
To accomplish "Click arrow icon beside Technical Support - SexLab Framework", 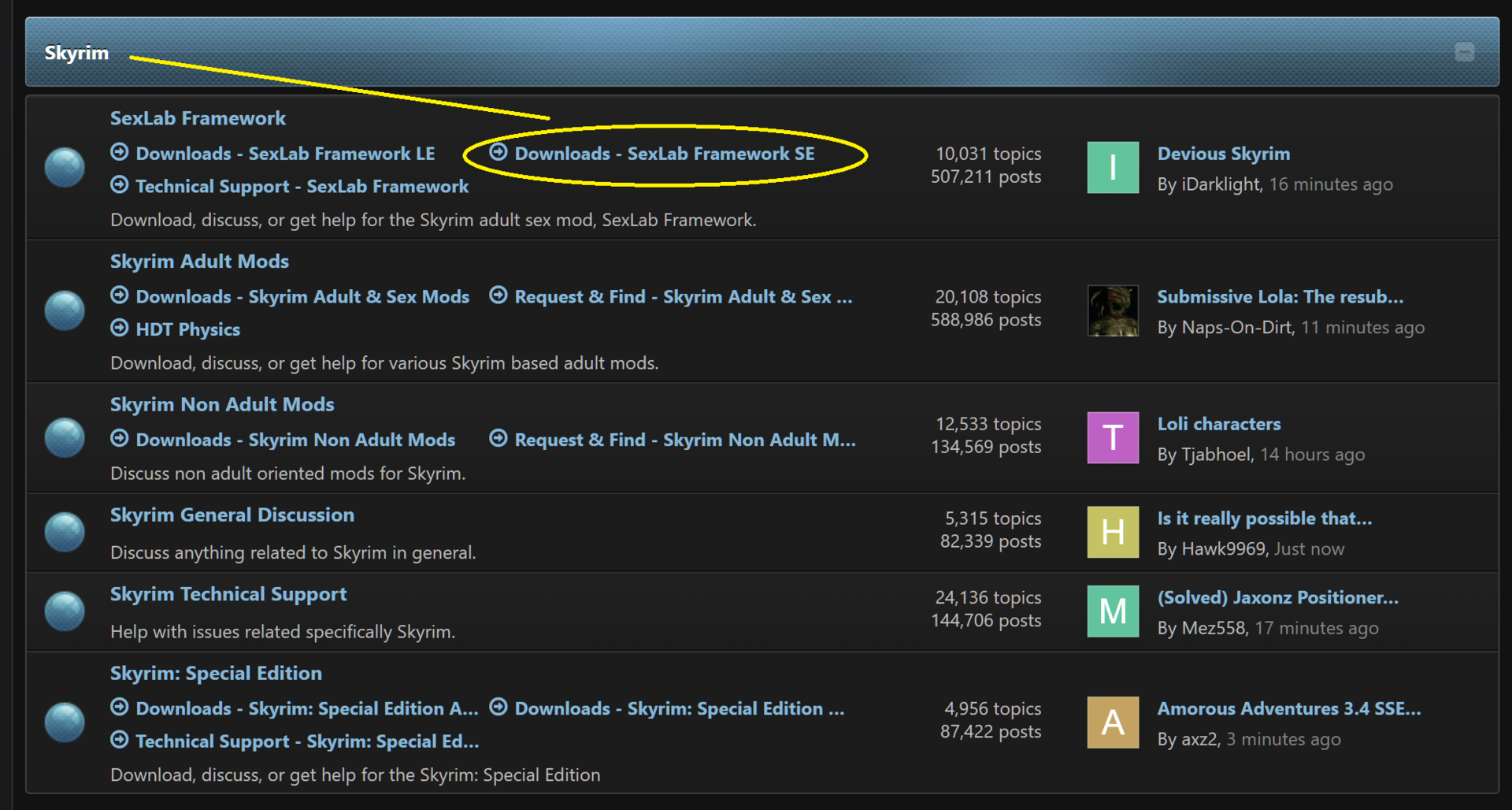I will coord(120,185).
